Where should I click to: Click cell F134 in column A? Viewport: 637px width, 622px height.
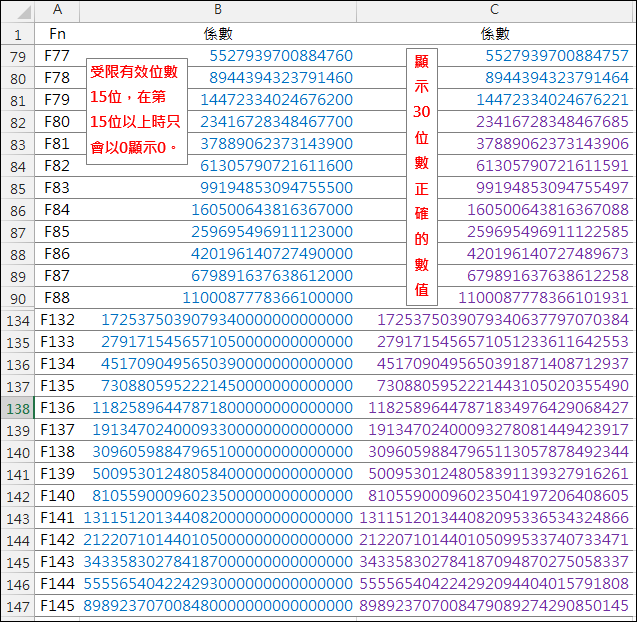(x=57, y=363)
